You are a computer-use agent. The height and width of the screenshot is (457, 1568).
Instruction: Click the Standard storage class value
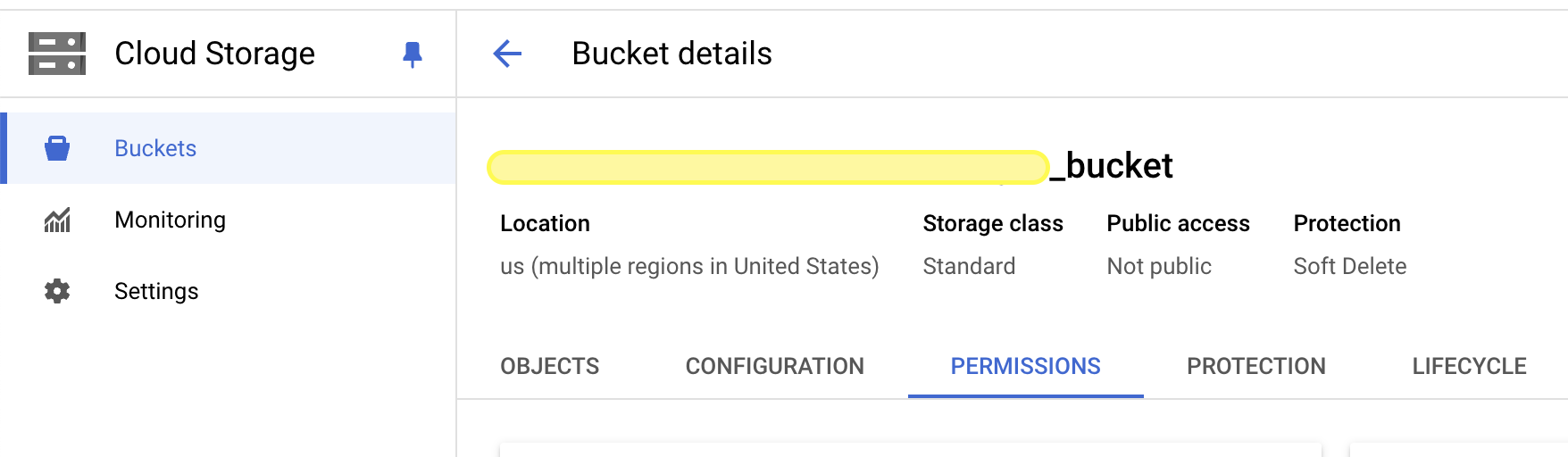click(x=969, y=266)
